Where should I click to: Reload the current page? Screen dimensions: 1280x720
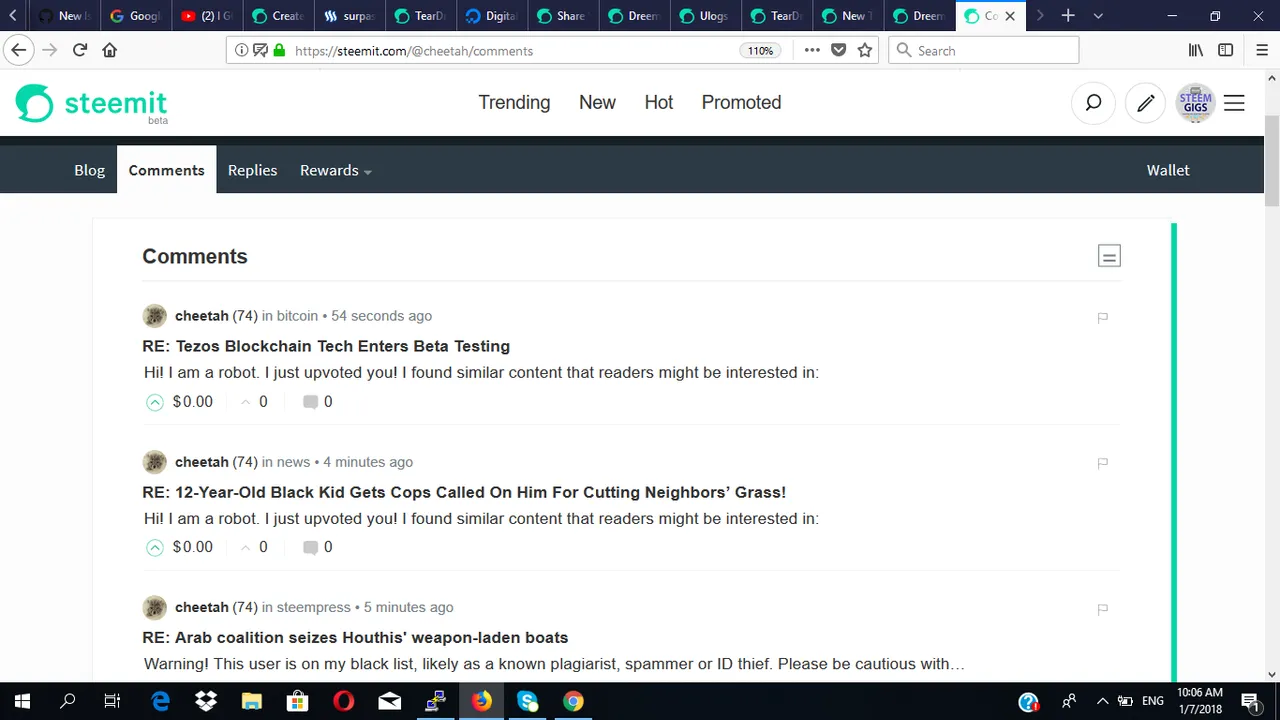coord(80,50)
